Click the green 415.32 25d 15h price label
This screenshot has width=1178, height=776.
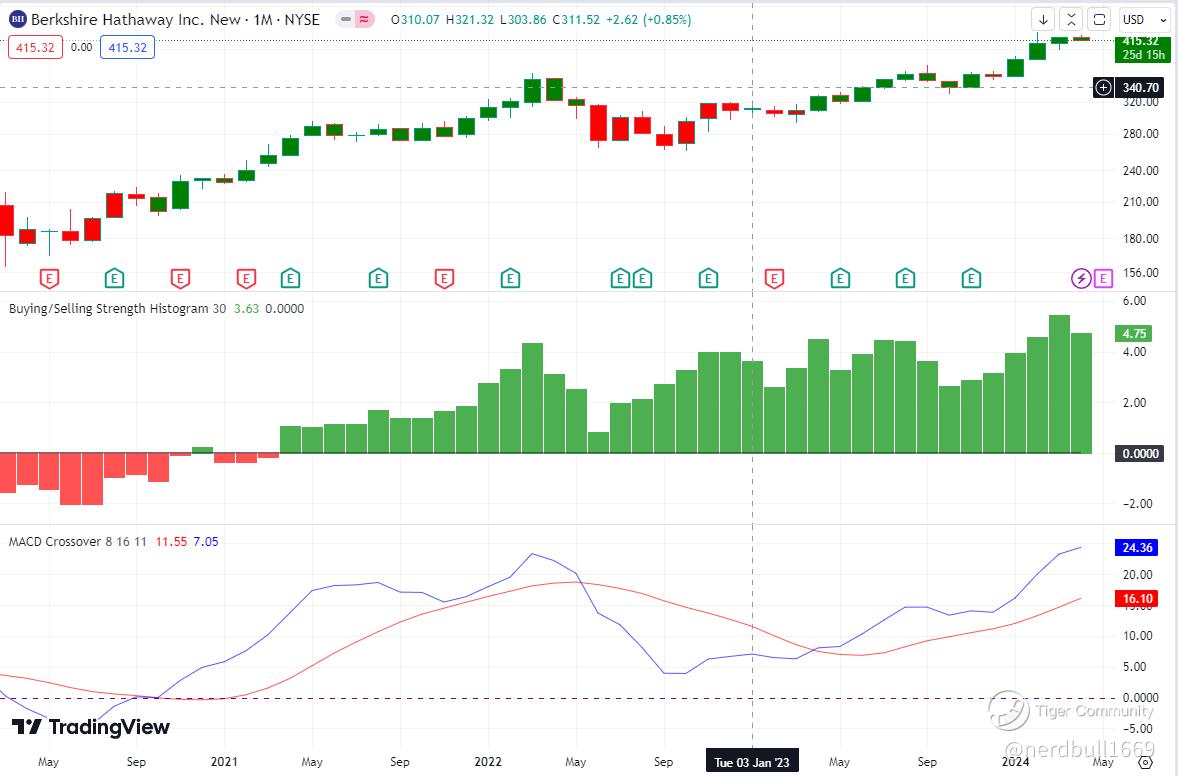coord(1143,48)
